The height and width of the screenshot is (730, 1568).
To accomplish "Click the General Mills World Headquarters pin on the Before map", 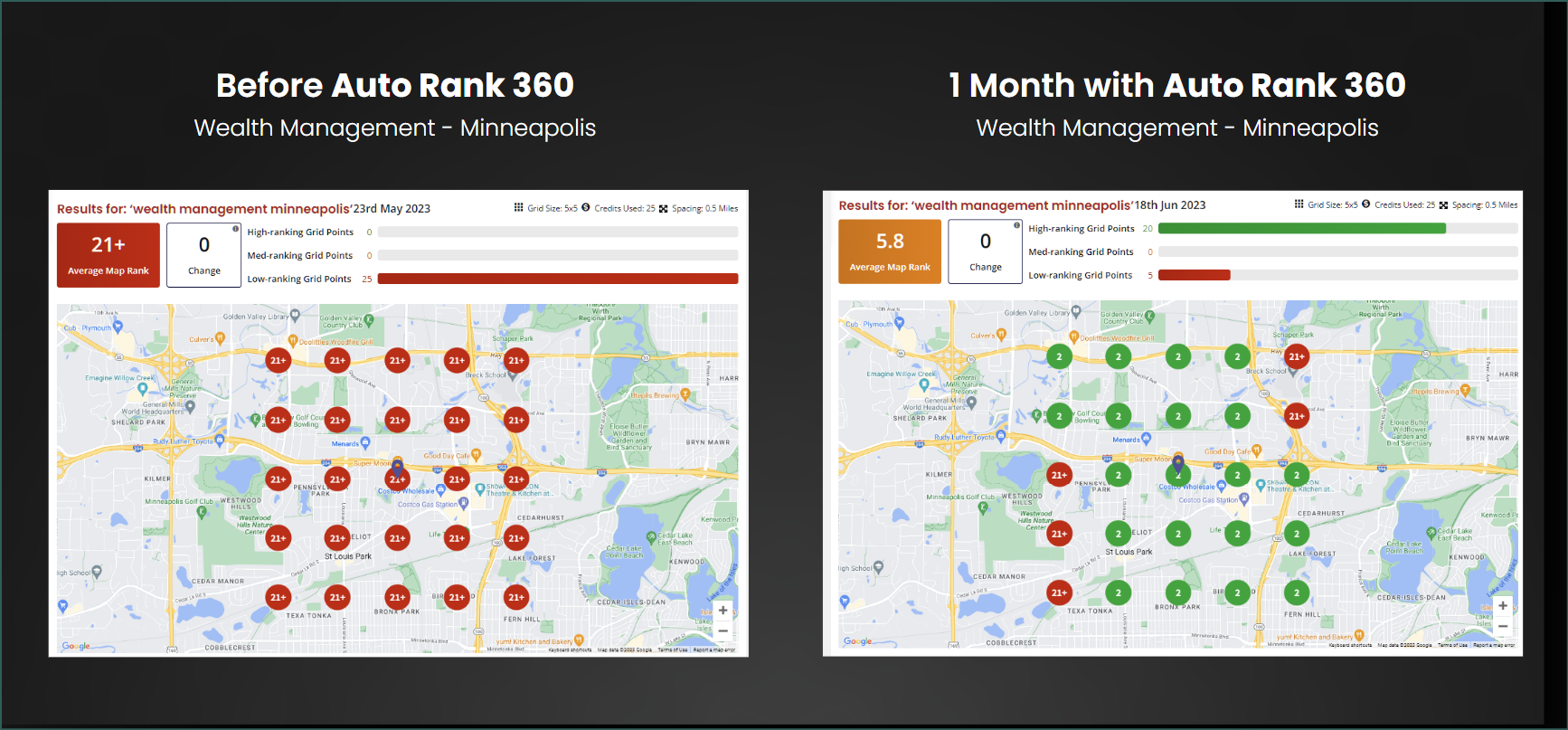I will [190, 407].
